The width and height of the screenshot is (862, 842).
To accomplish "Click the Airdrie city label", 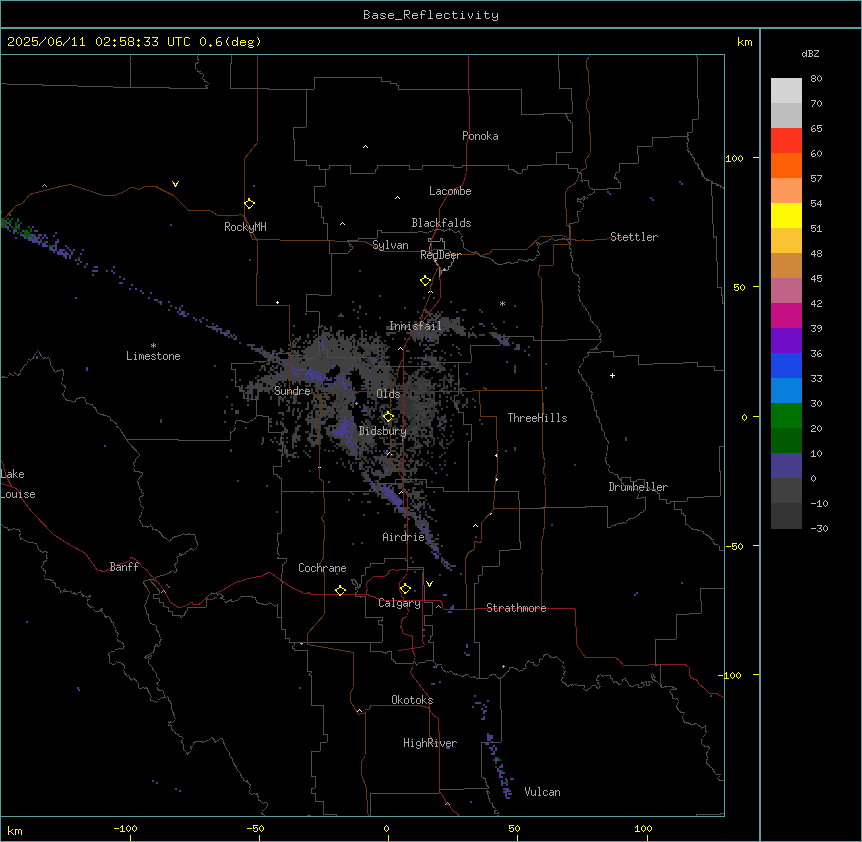I will (x=404, y=537).
